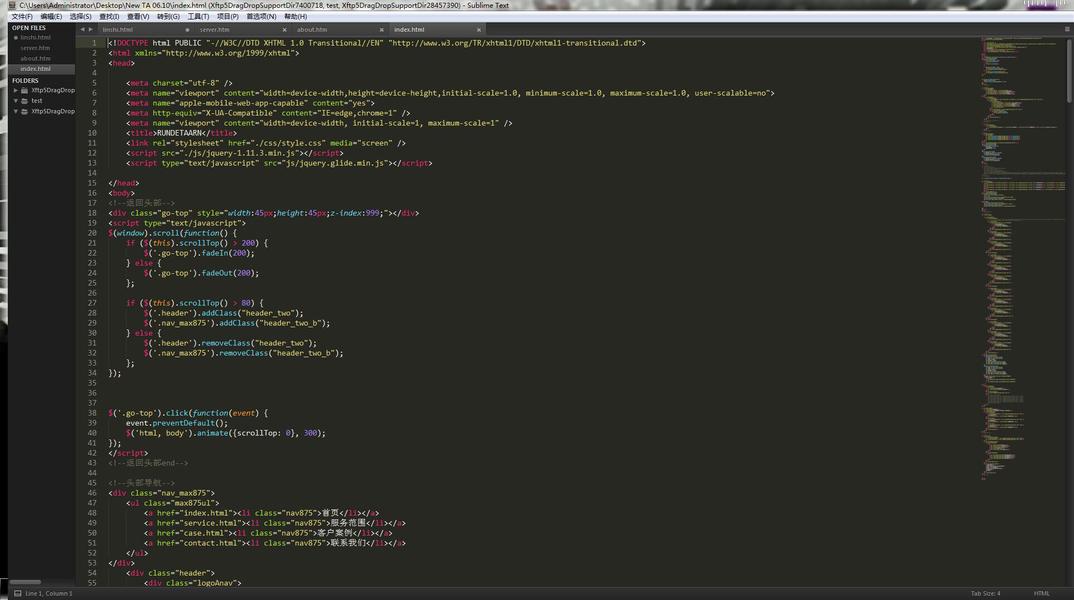Click the OPEN FILES sidebar heading
Viewport: 1074px width, 600px height.
(29, 28)
